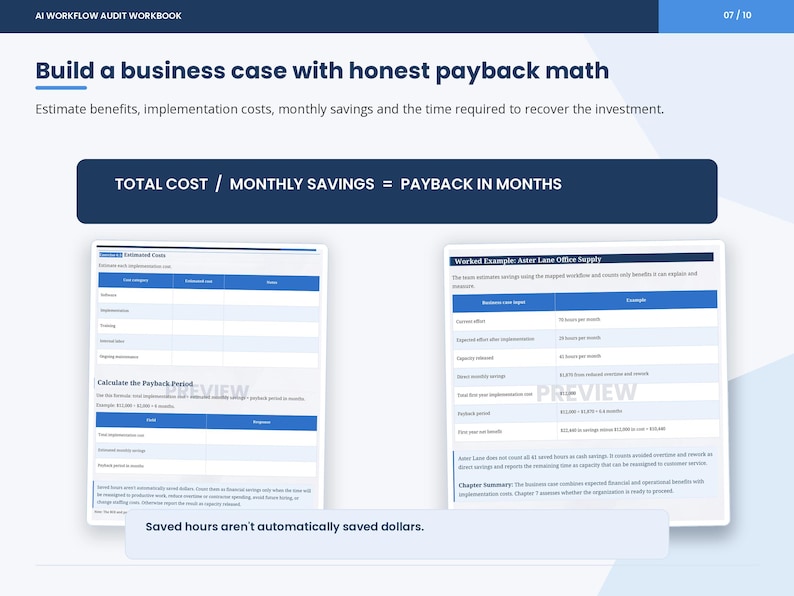Image resolution: width=794 pixels, height=596 pixels.
Task: Select the heading 'Build a business case with honest payback math'
Action: coord(322,70)
